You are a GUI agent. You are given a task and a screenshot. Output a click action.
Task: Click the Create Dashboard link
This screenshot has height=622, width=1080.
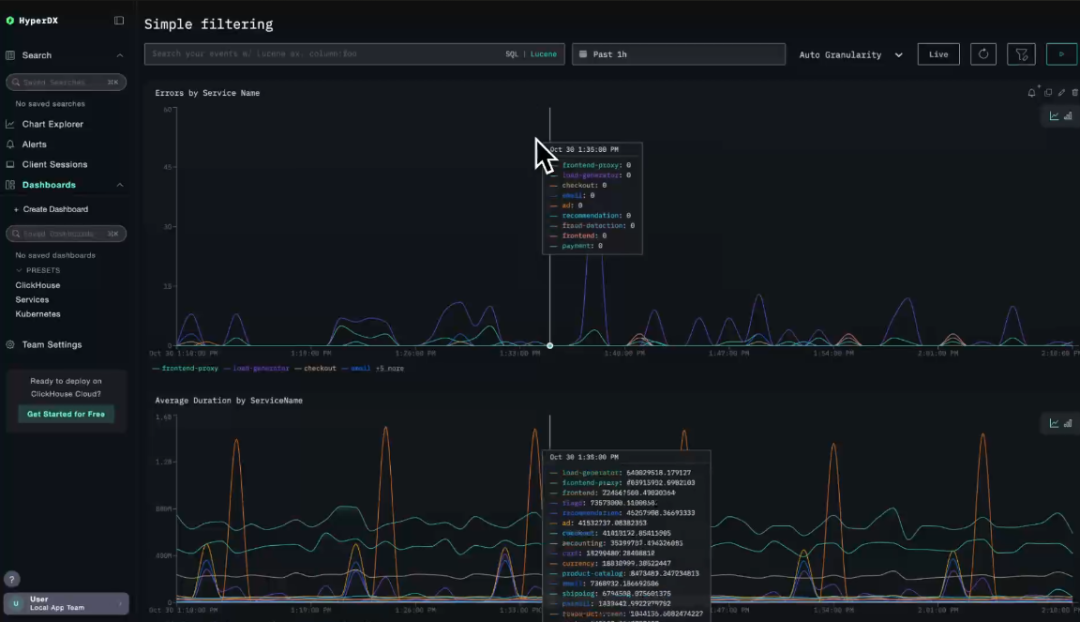pyautogui.click(x=52, y=209)
